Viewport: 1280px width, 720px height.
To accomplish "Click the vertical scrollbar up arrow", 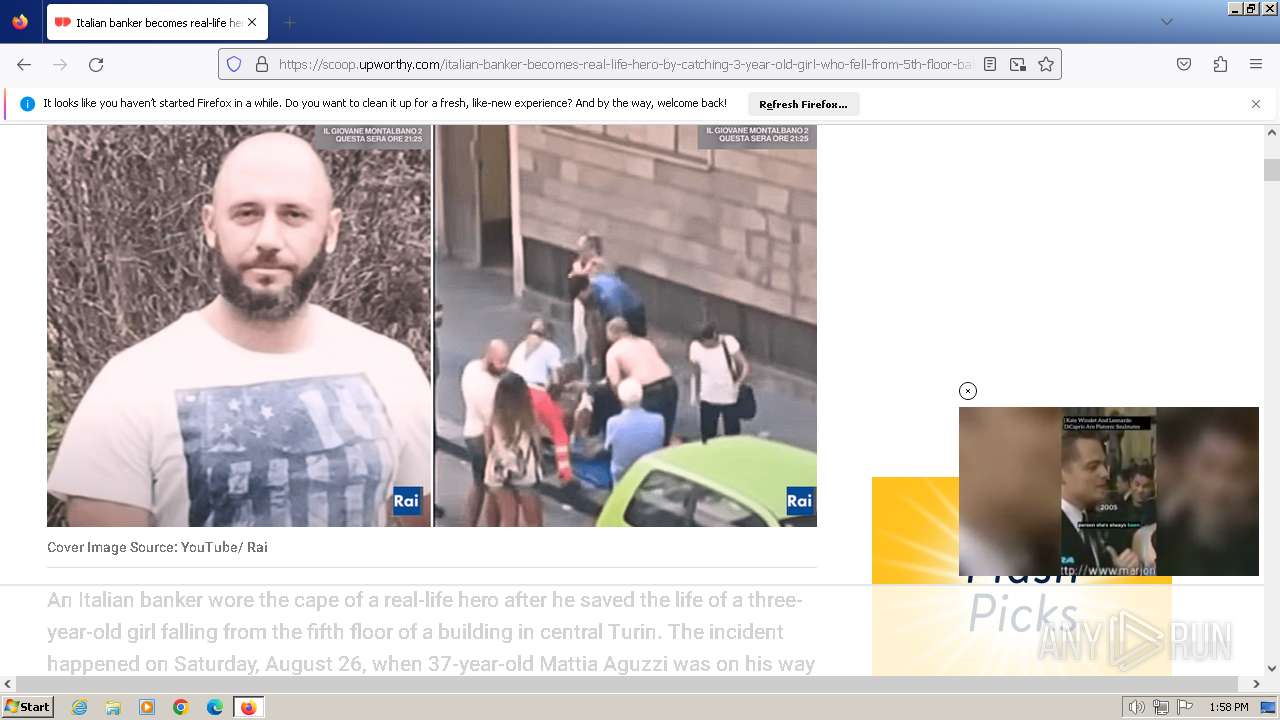I will click(x=1272, y=132).
